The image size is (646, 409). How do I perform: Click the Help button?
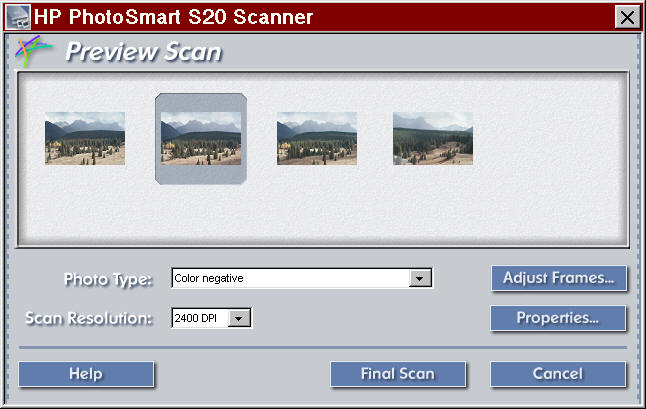tap(86, 374)
